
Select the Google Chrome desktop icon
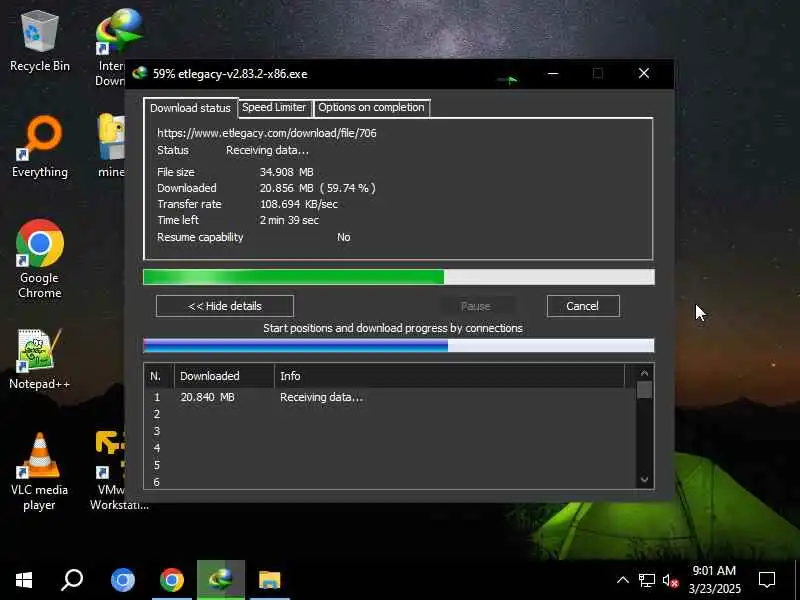click(39, 259)
